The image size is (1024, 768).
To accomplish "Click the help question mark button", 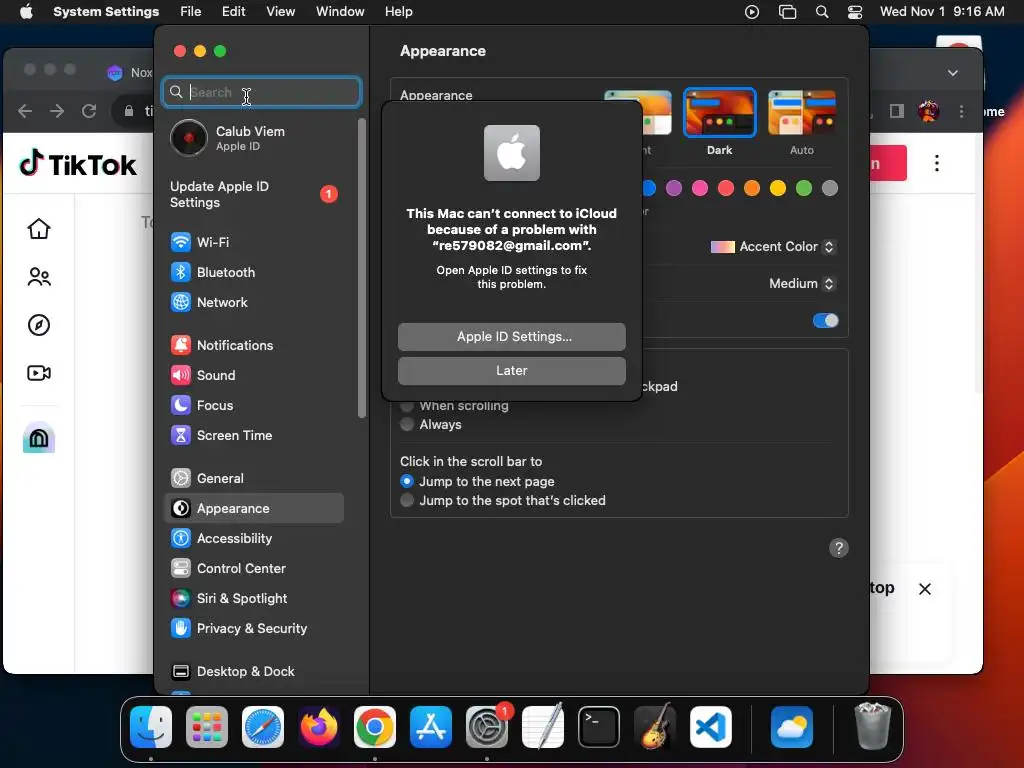I will click(839, 548).
